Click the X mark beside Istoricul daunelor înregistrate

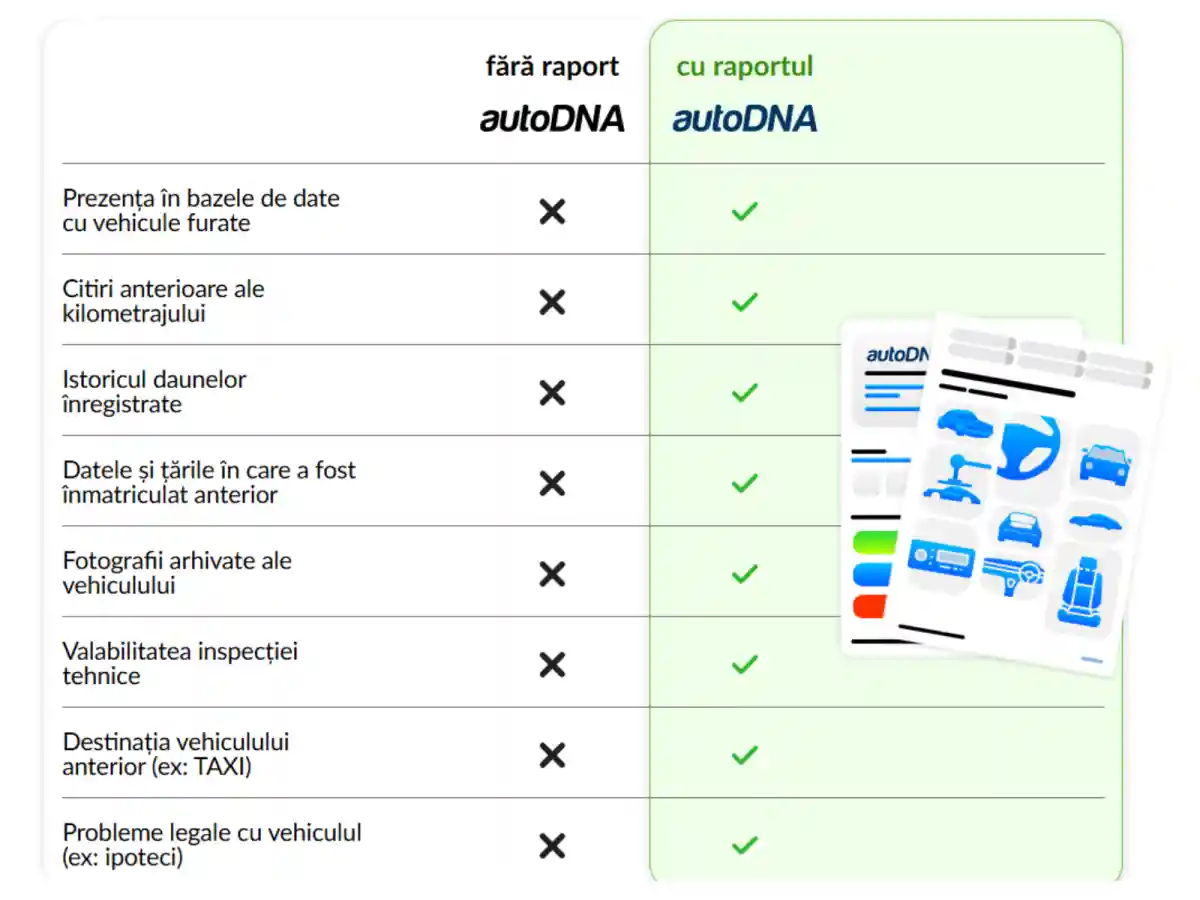(552, 393)
